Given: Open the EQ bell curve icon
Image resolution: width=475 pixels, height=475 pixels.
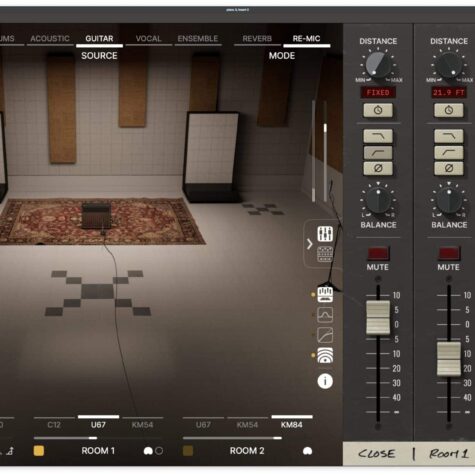Looking at the screenshot, I should [325, 315].
